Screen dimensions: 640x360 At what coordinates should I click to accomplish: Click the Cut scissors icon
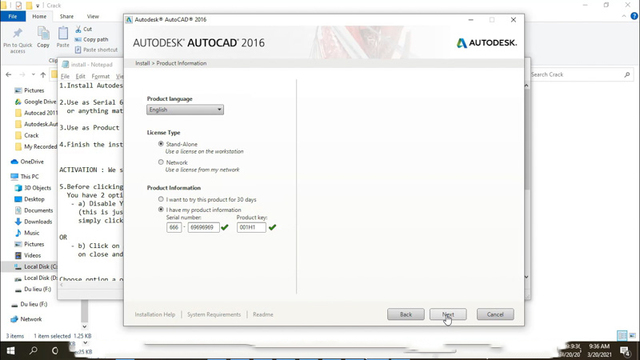[78, 29]
